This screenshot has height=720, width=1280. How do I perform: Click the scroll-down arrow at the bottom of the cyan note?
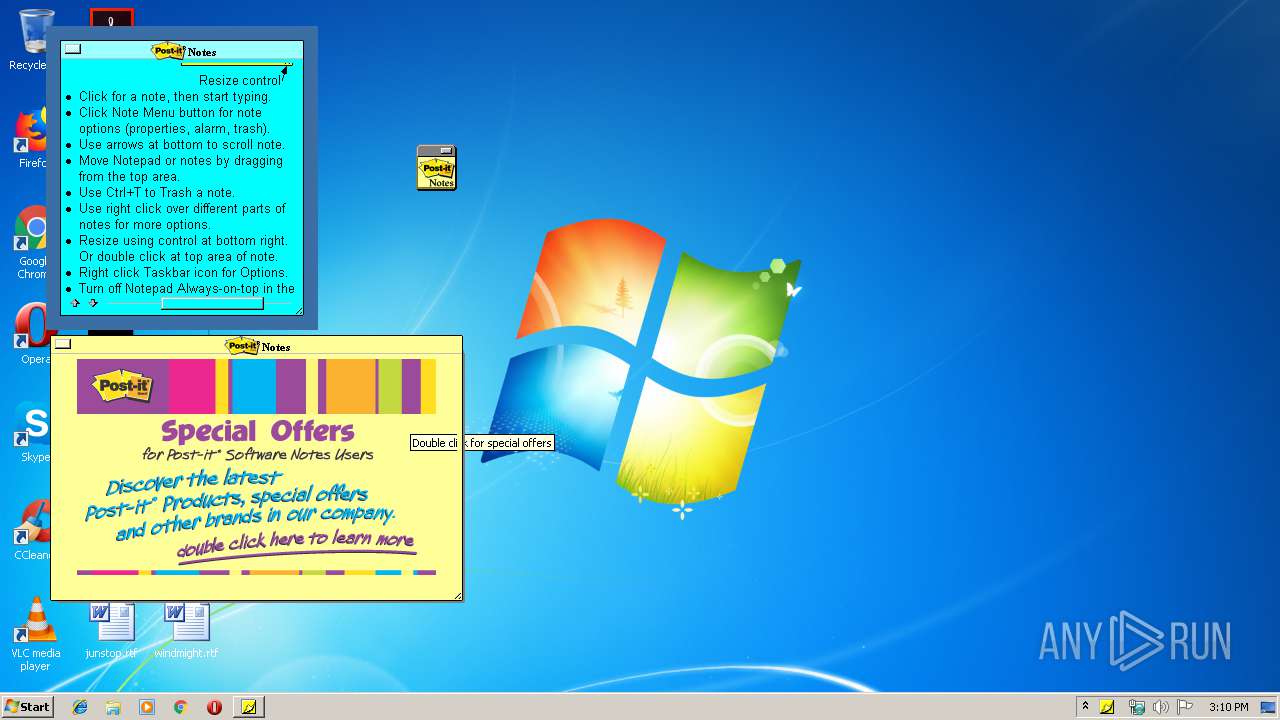93,303
